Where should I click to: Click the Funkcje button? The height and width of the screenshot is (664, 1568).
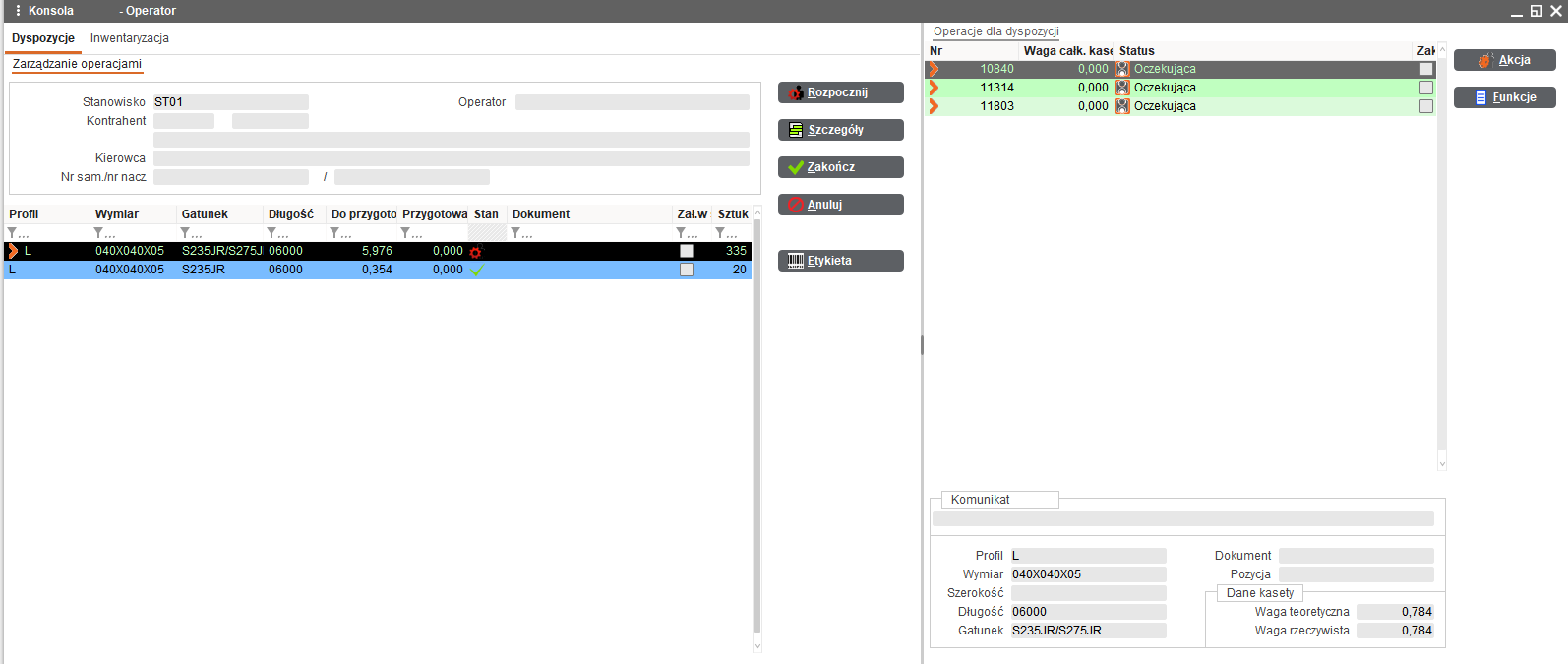point(1504,97)
